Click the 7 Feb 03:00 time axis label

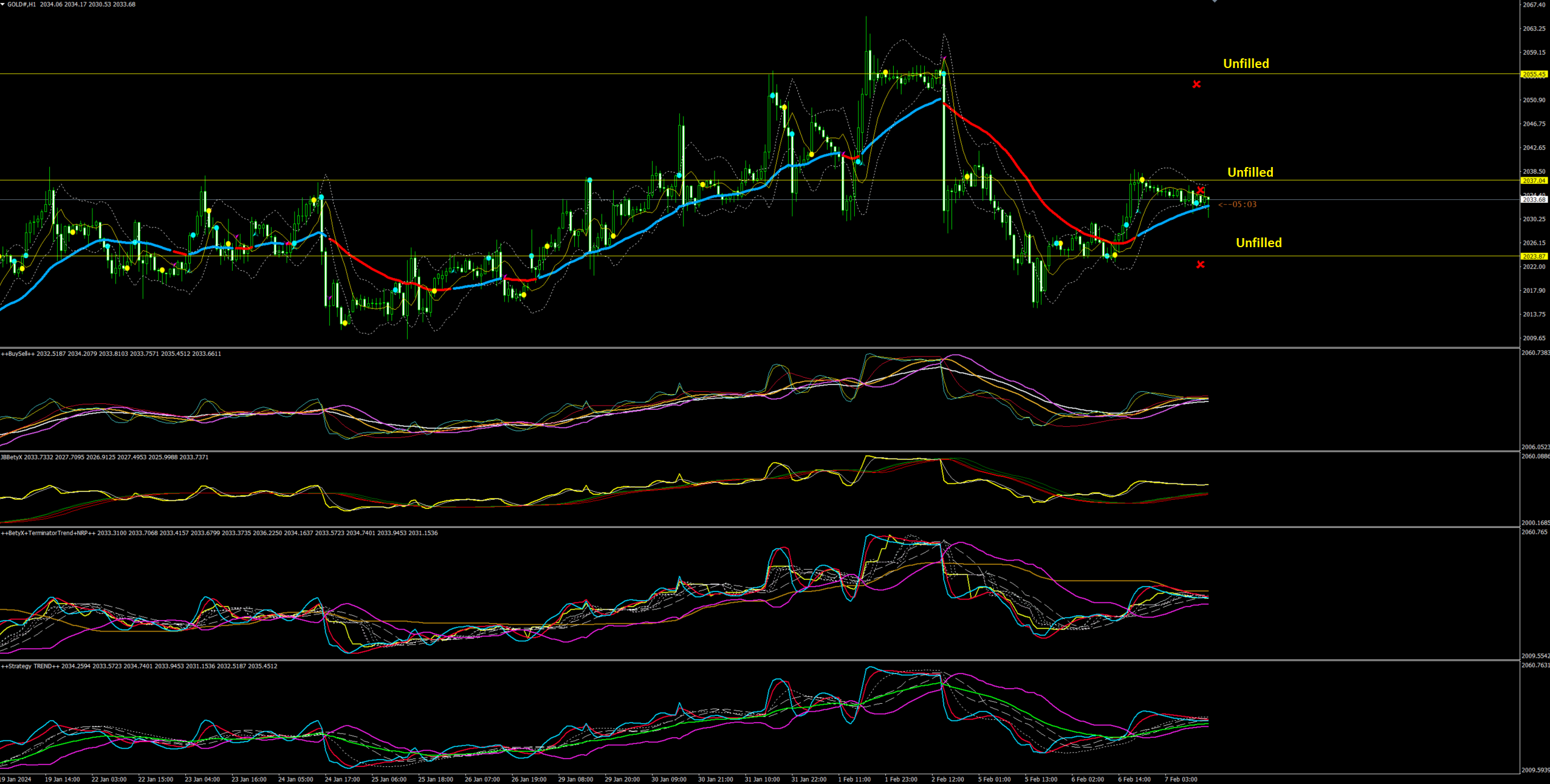click(x=1181, y=779)
